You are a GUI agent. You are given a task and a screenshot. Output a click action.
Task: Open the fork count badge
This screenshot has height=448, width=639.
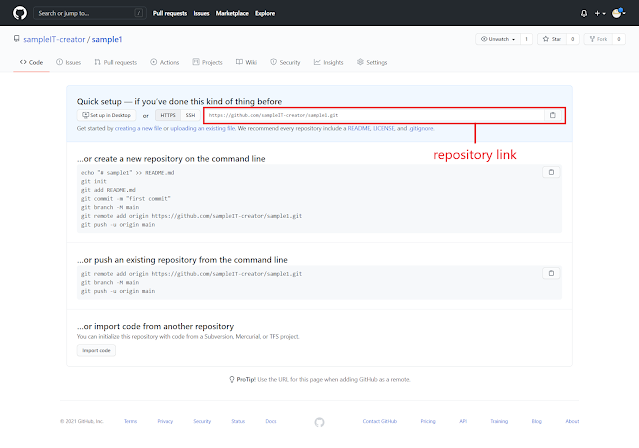pos(619,39)
